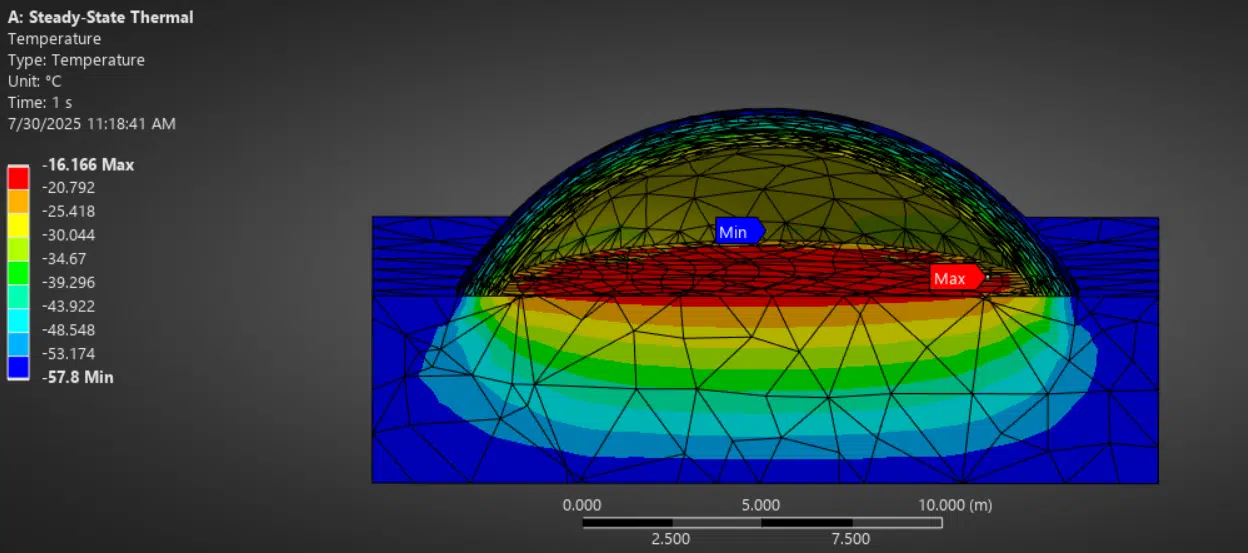Select the 'Type: Temperature' text line
1248x553 pixels.
pos(76,60)
